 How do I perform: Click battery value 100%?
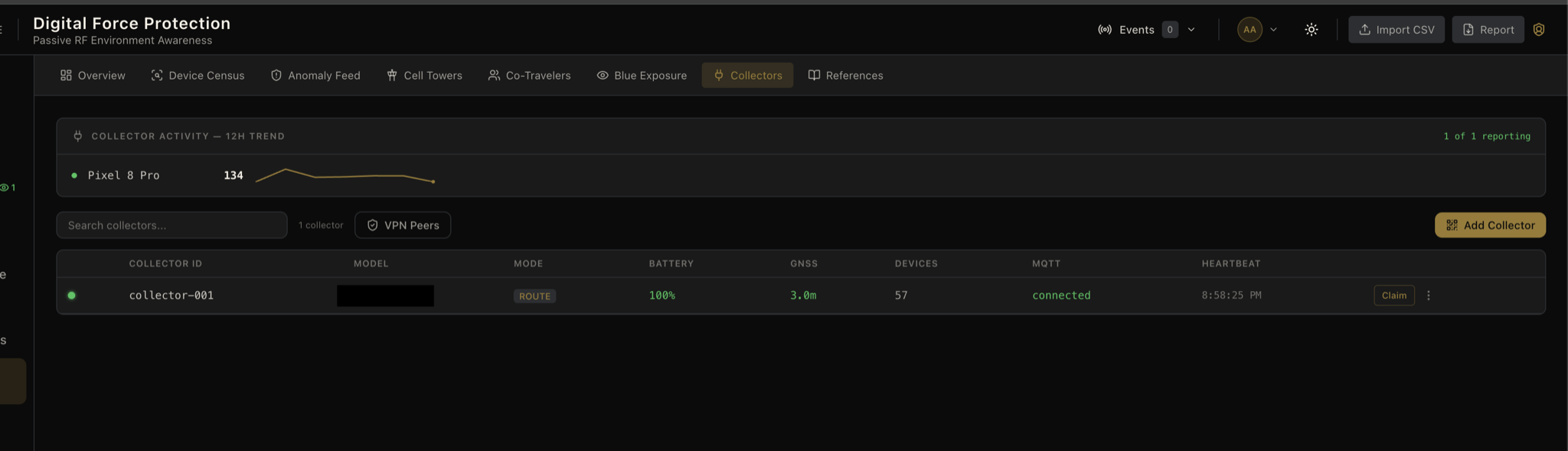(x=662, y=296)
